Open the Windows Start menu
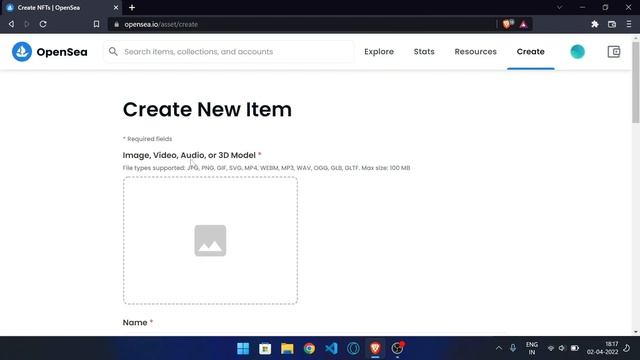The width and height of the screenshot is (640, 360). tap(243, 348)
